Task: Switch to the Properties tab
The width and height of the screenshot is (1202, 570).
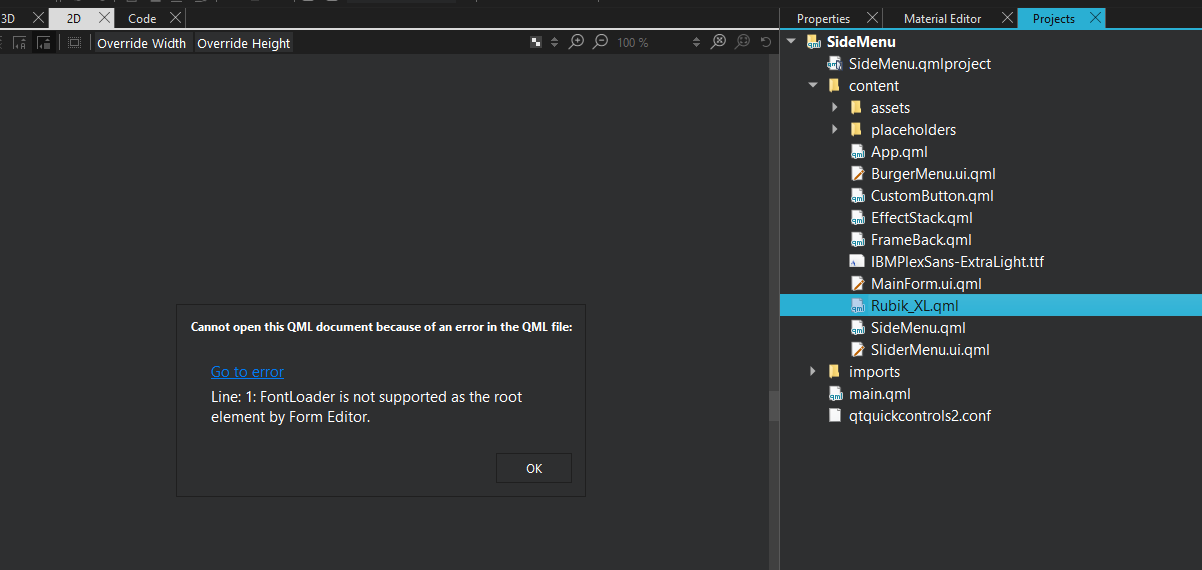Action: coord(823,18)
